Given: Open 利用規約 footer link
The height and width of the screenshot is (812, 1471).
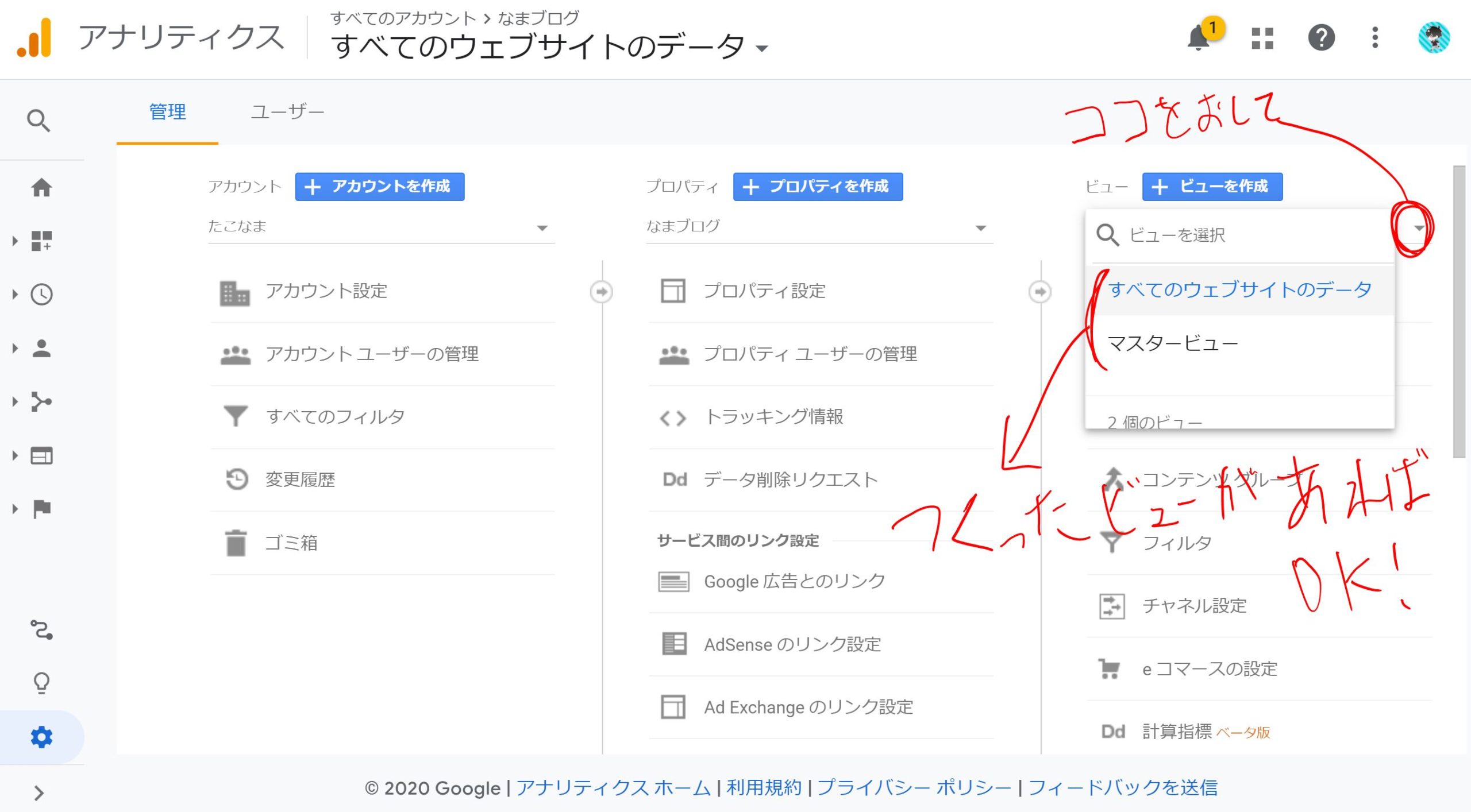Looking at the screenshot, I should pyautogui.click(x=764, y=788).
